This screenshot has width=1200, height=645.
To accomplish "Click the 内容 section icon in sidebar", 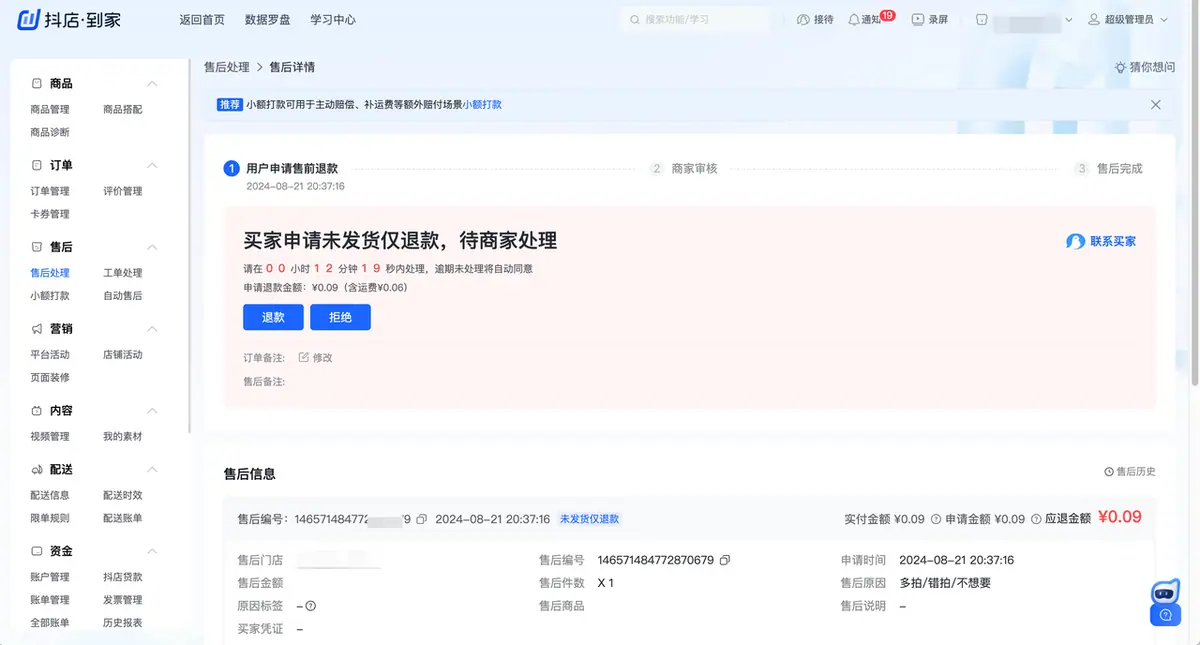I will pos(37,411).
